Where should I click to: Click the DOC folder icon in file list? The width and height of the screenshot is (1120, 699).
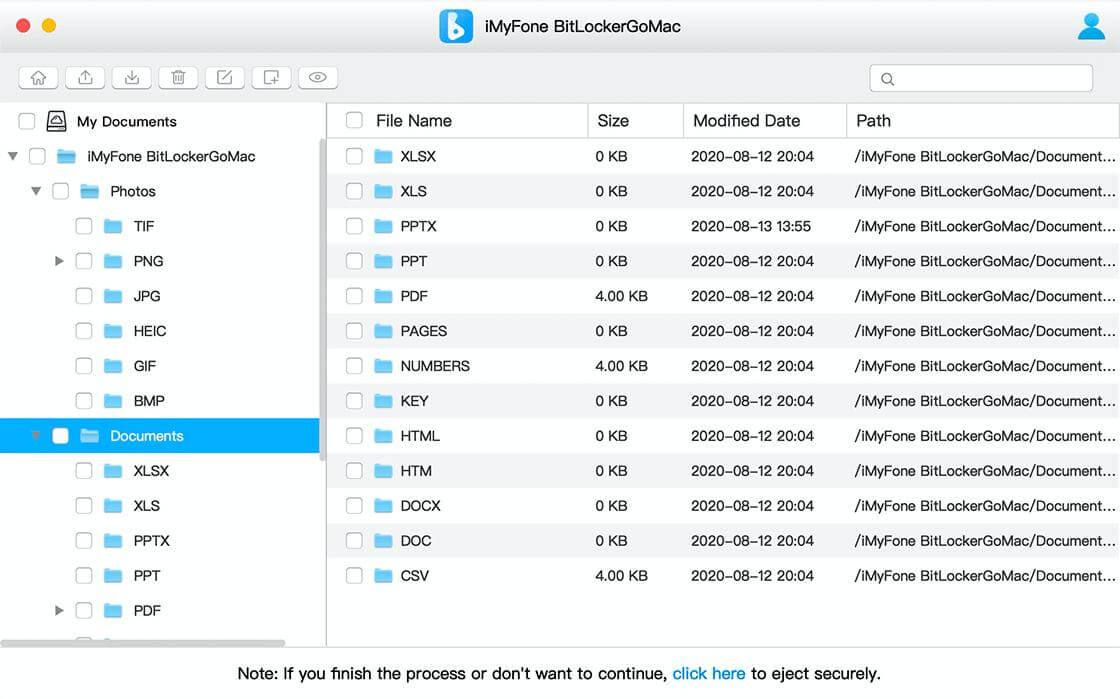coord(384,541)
